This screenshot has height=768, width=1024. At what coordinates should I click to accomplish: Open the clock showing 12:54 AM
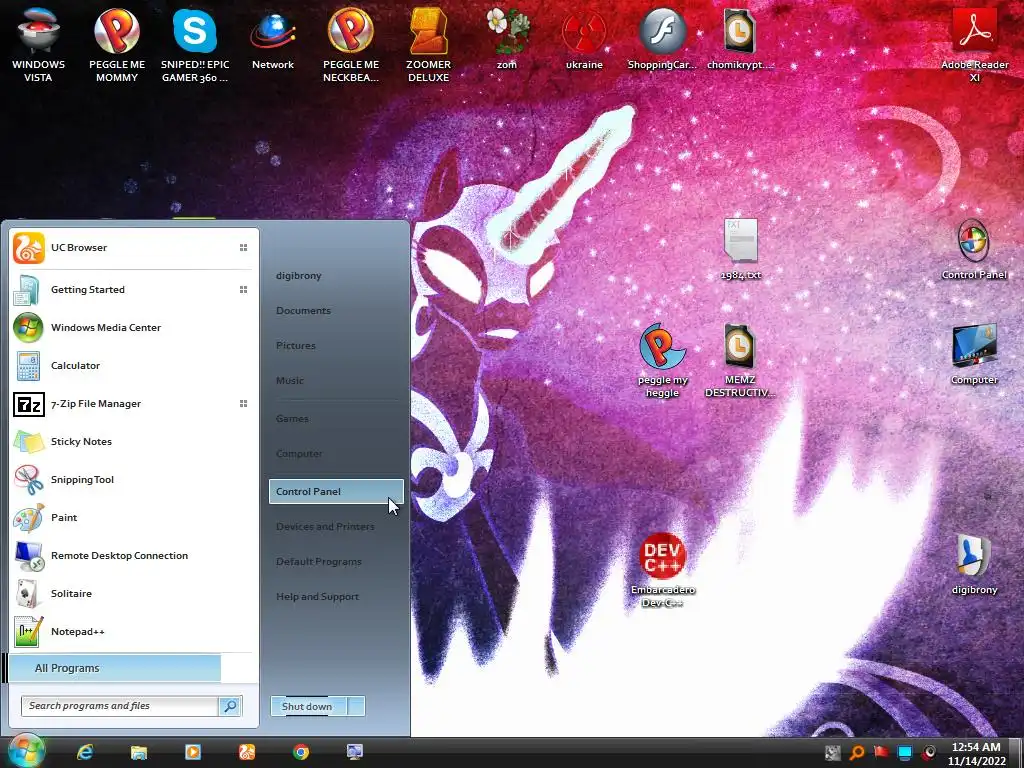[x=976, y=754]
